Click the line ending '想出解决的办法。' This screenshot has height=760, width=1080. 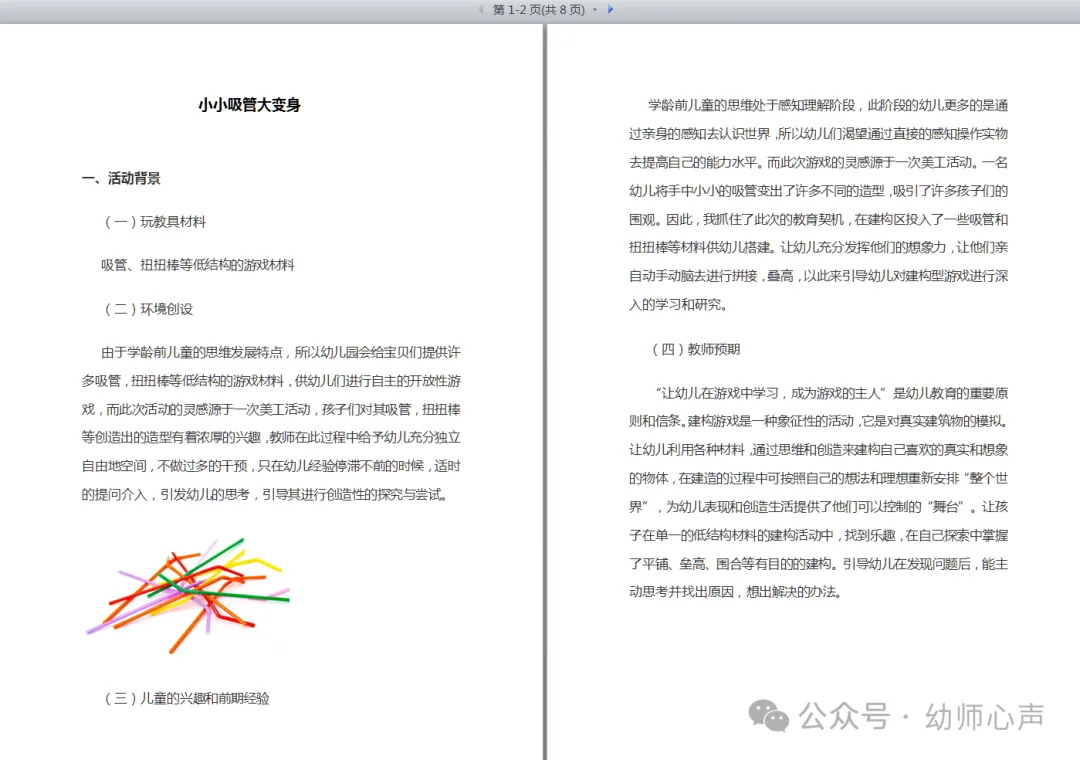[x=736, y=592]
